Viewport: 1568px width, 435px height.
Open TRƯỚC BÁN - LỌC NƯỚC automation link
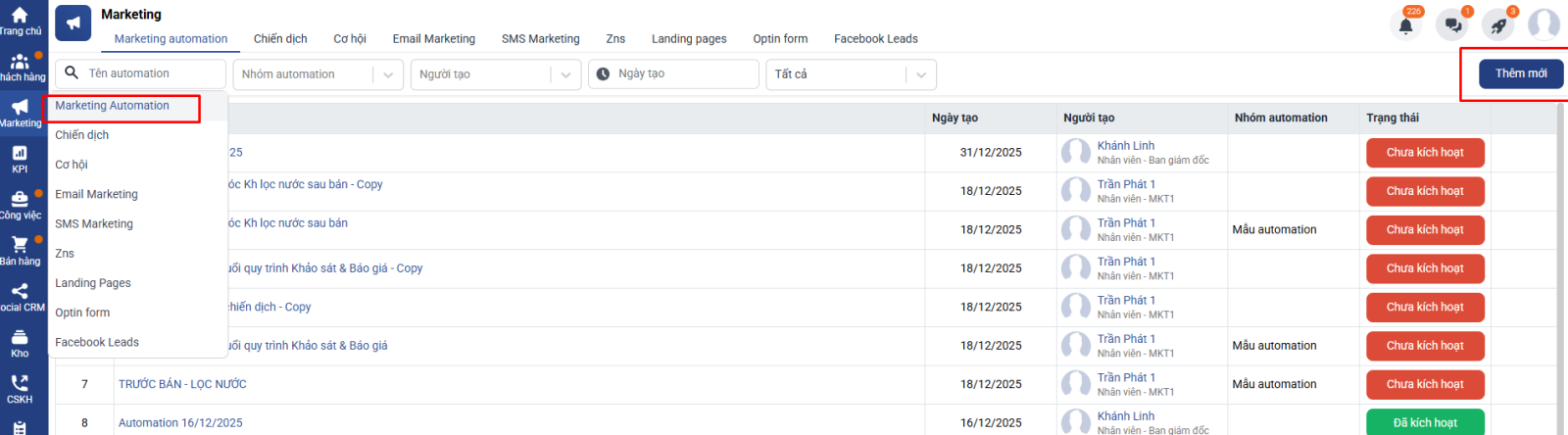point(182,384)
